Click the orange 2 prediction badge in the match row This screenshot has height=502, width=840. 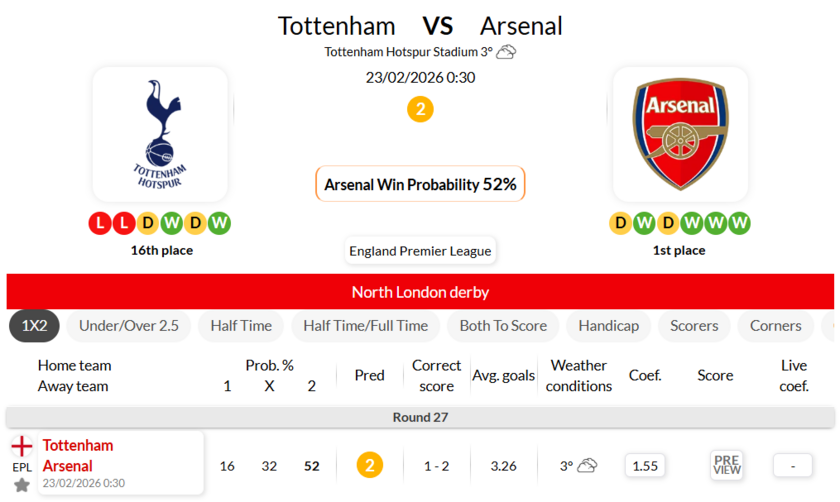pyautogui.click(x=370, y=465)
